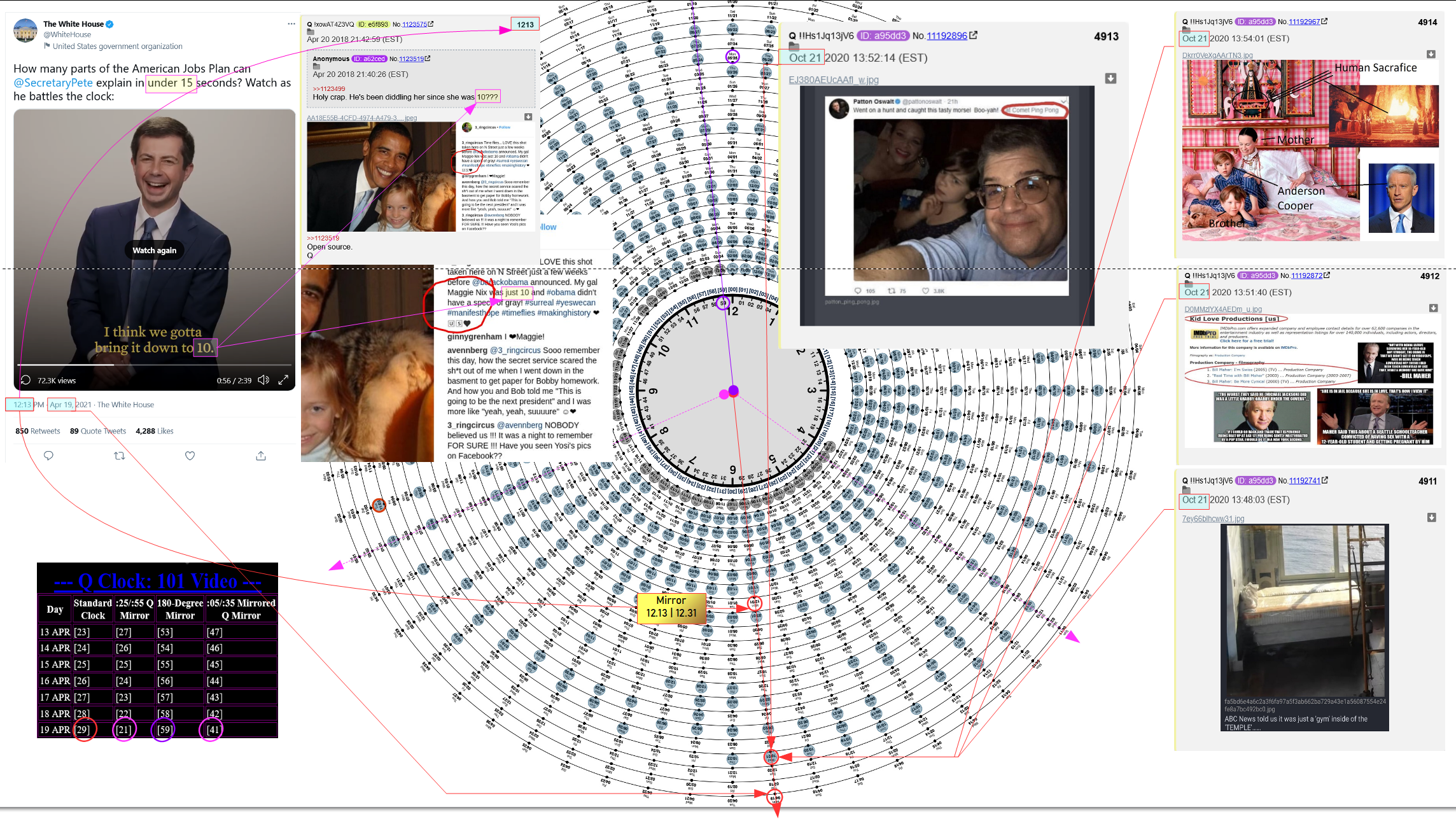Click the share icon under the tweet
Screen dimensions: 1456x819
261,456
